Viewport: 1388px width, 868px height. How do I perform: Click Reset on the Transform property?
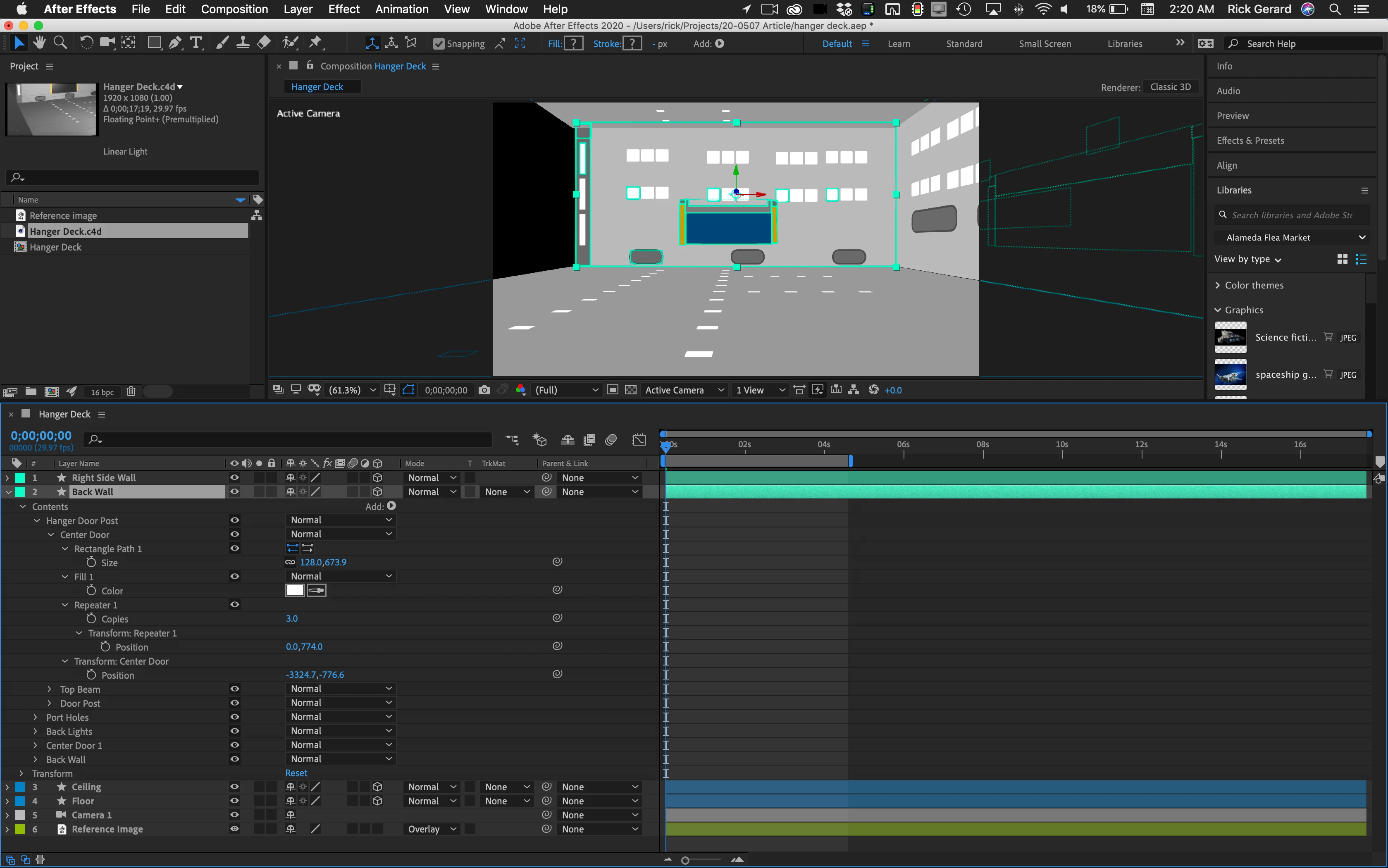pos(296,773)
